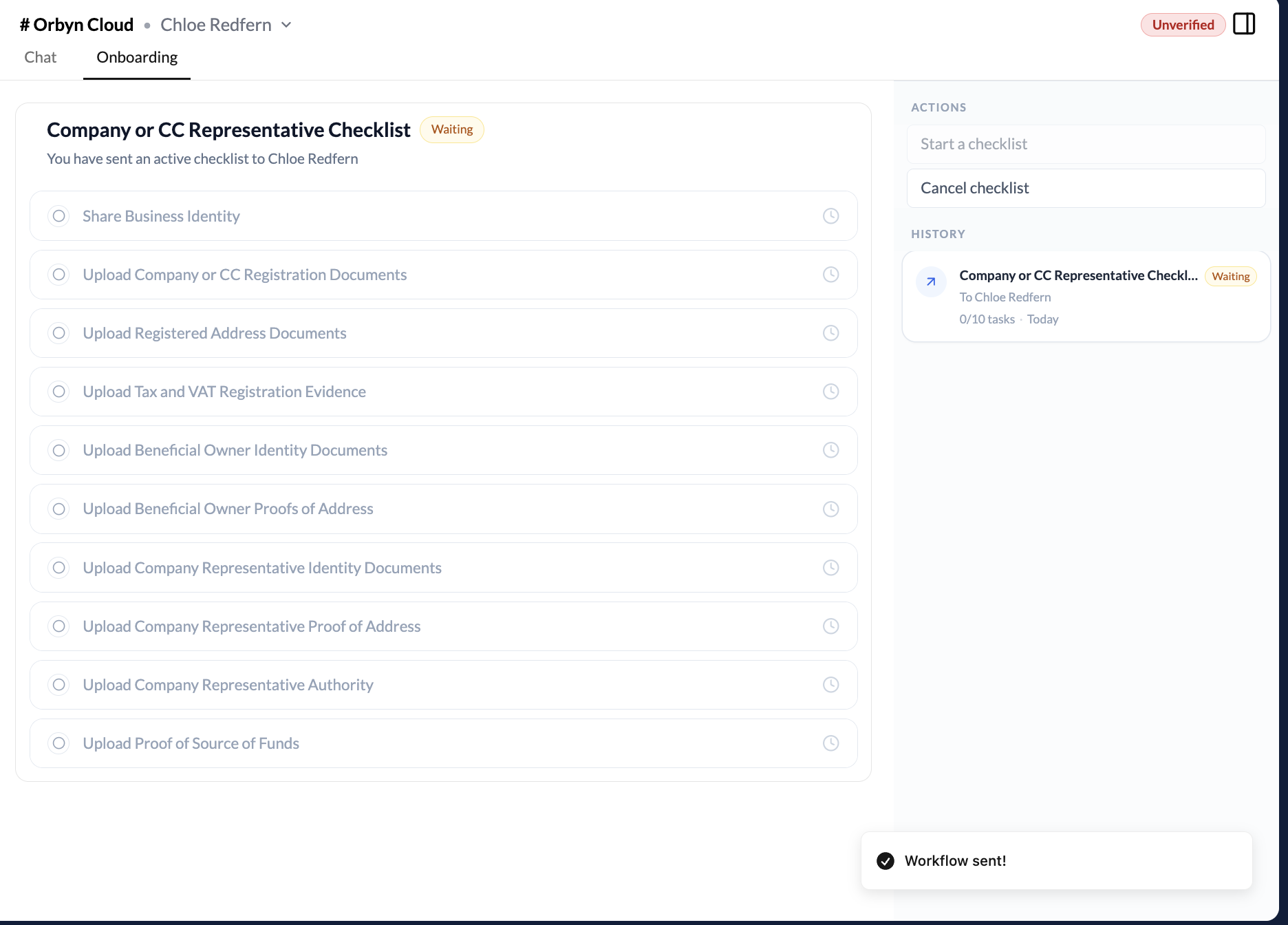Mark Upload Beneficial Owner Identity Documents as done
This screenshot has height=925, width=1288.
(x=58, y=450)
